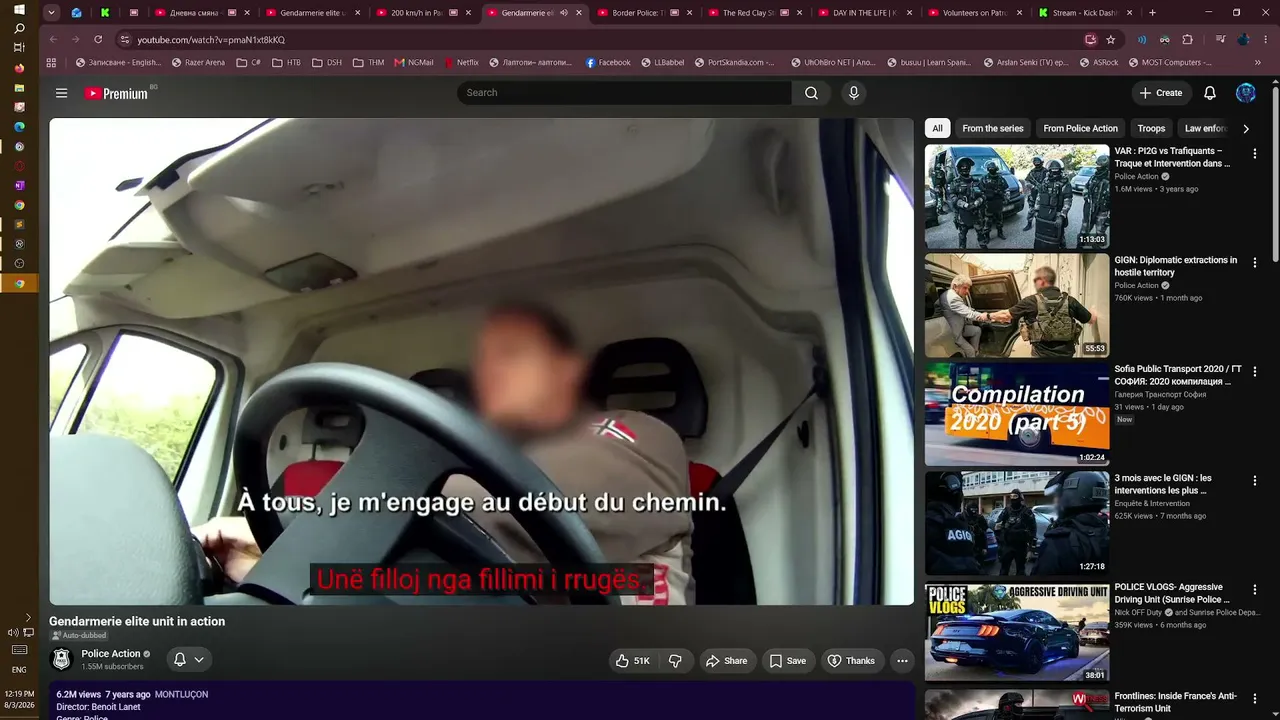Open options menu for POLICE VLOGS video
The image size is (1280, 720).
point(1254,590)
